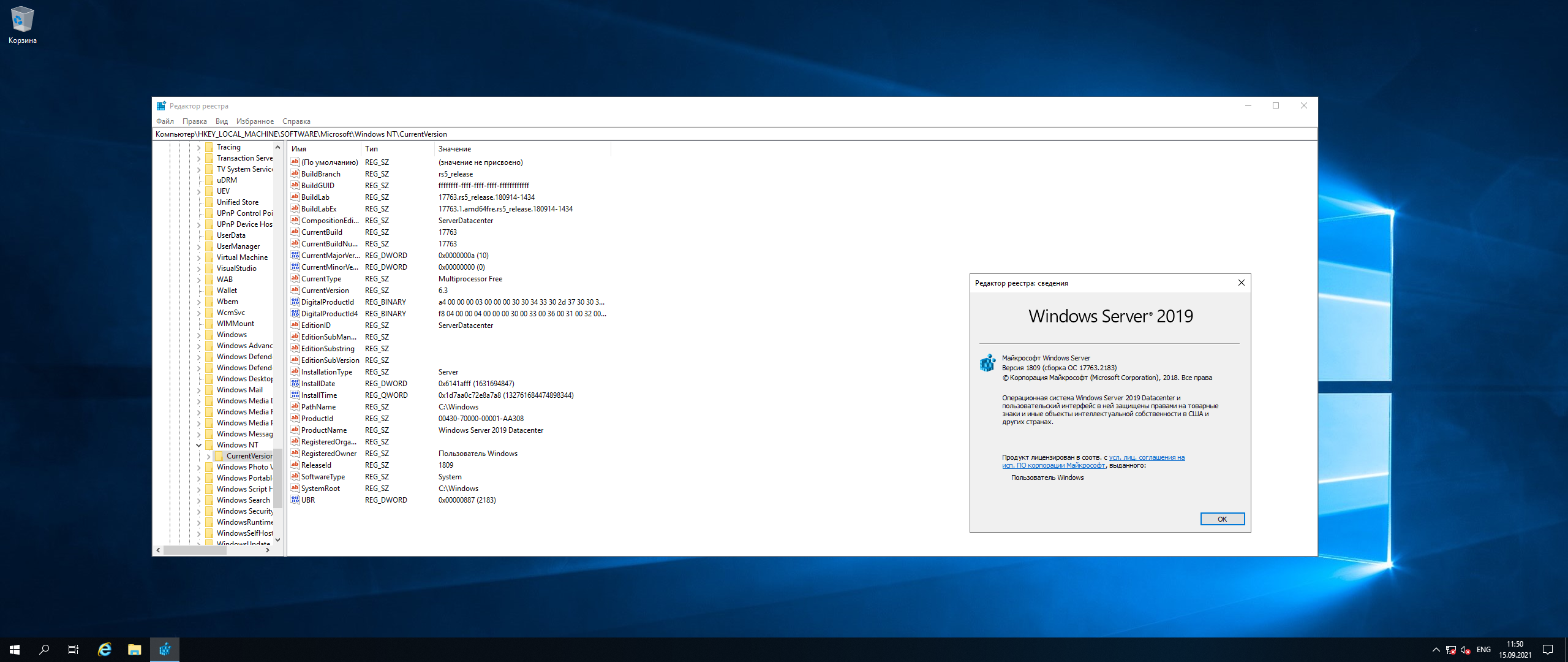Click tree horizontal scrollbar right arrow
Image resolution: width=1568 pixels, height=662 pixels.
tap(268, 550)
